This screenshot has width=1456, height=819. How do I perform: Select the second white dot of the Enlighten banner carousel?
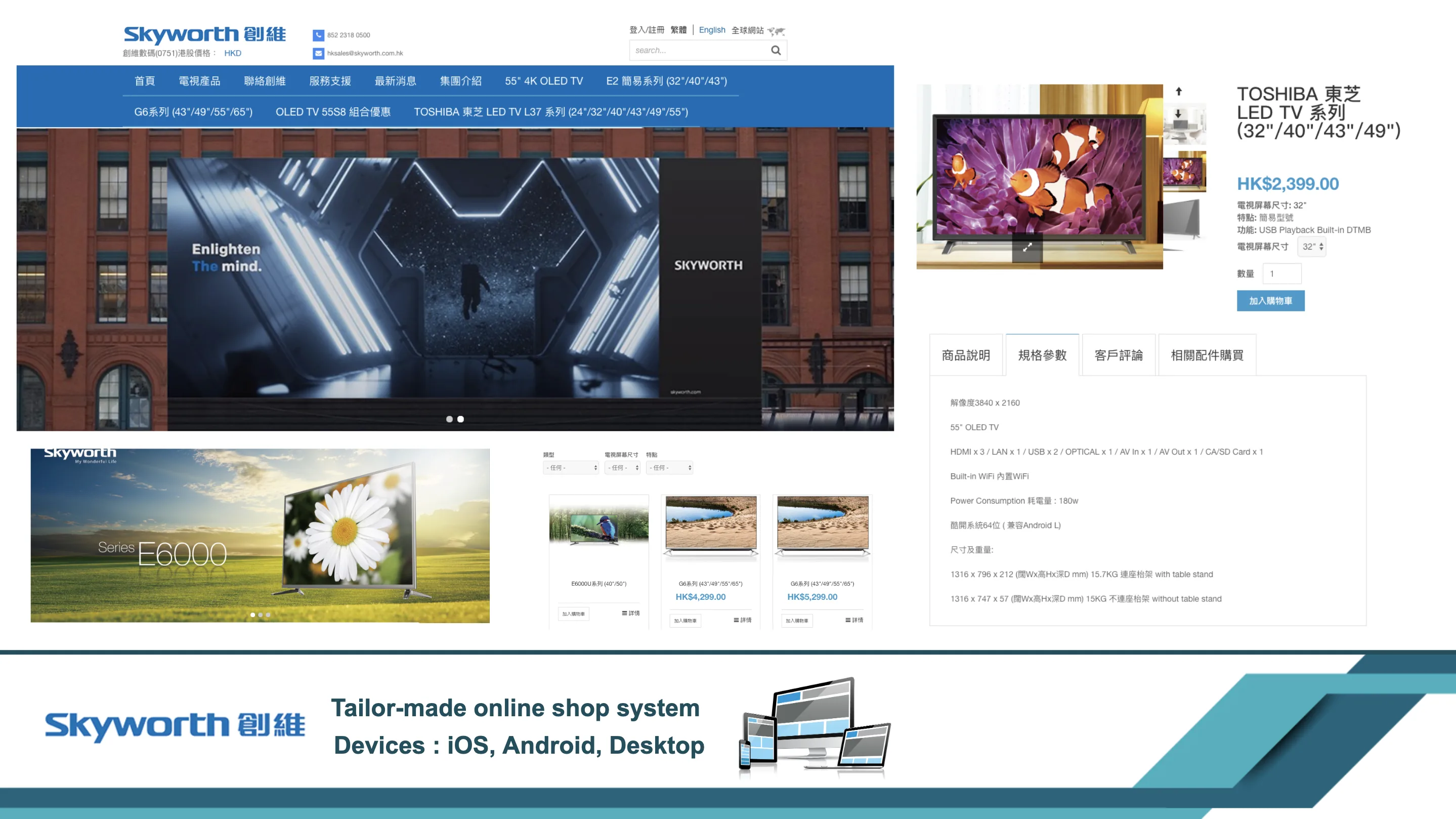(x=461, y=419)
